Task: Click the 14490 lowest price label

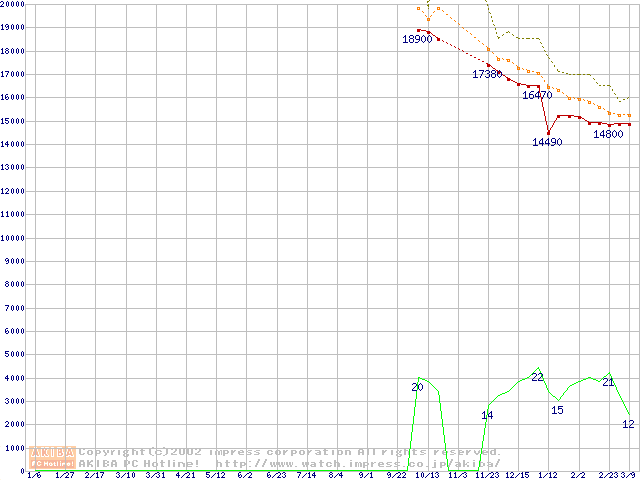Action: tap(547, 142)
